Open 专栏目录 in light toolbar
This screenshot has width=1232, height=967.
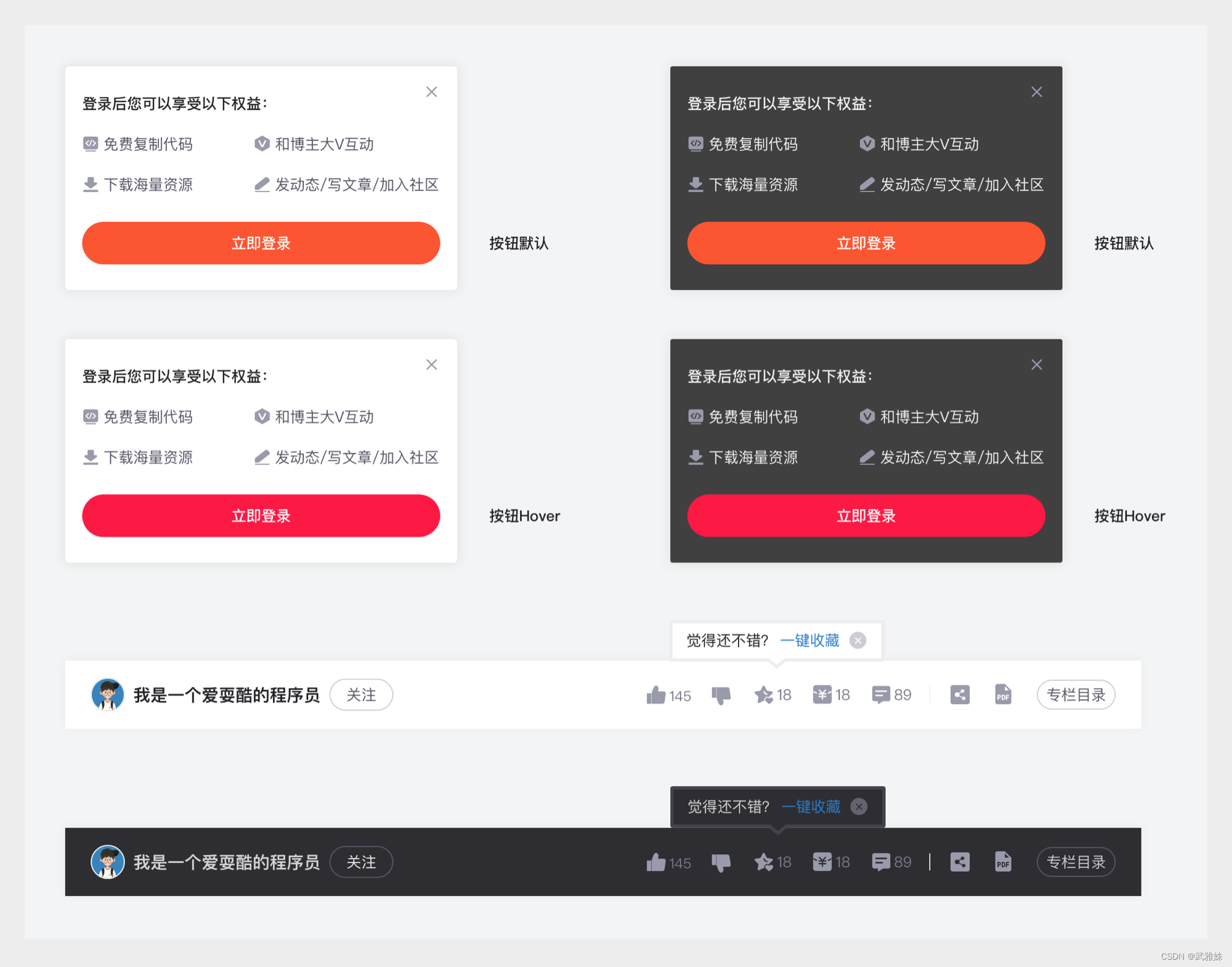coord(1076,695)
